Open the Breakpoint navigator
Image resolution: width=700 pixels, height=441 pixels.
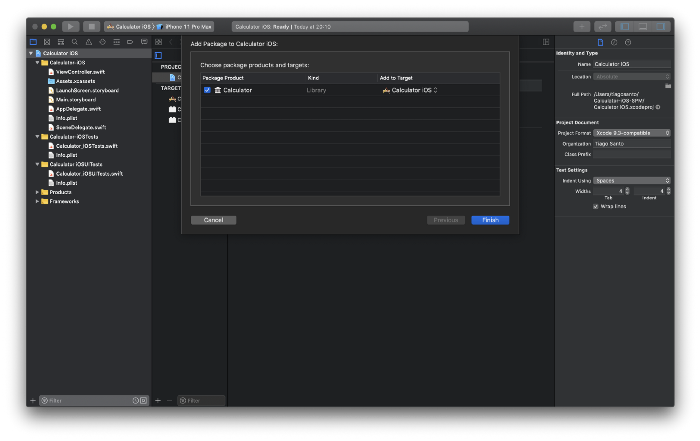[x=130, y=42]
